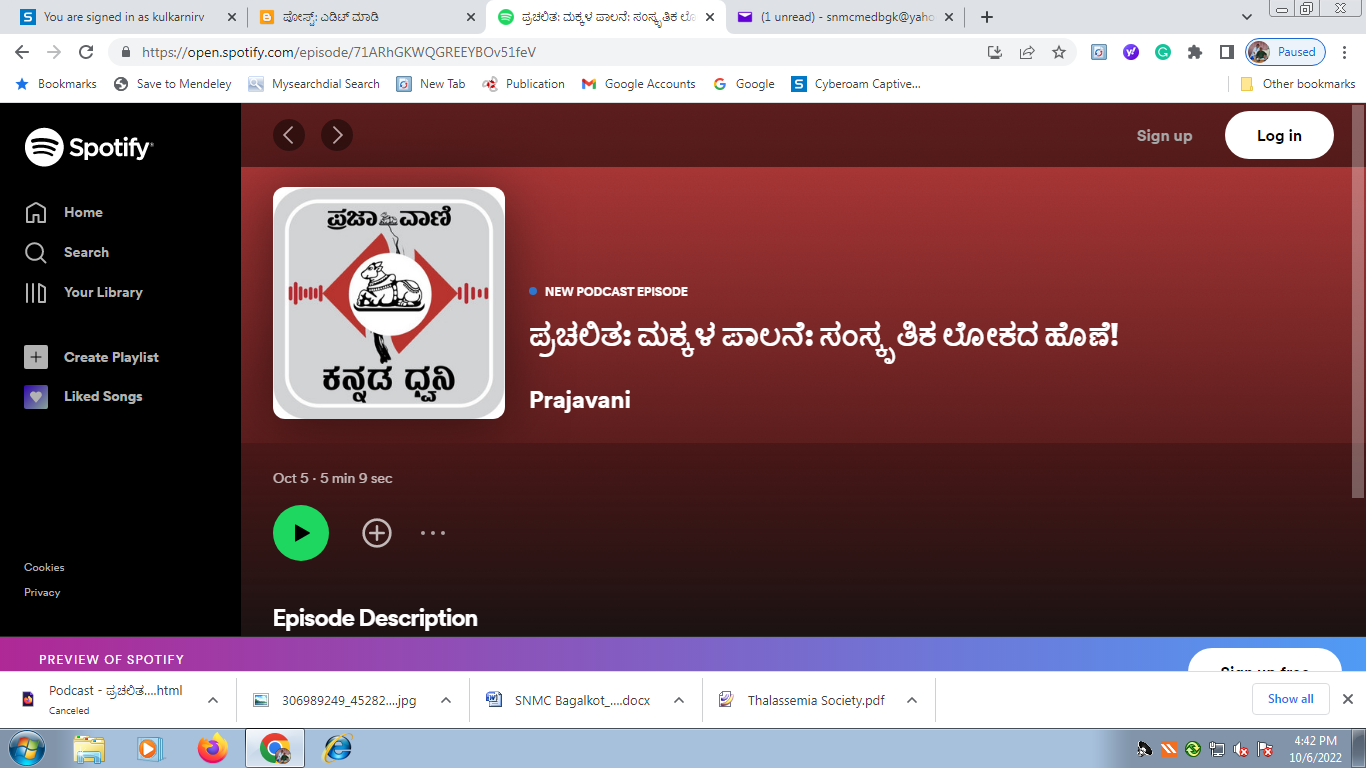Expand options for 306989249 jpg download
The width and height of the screenshot is (1366, 768).
(446, 700)
